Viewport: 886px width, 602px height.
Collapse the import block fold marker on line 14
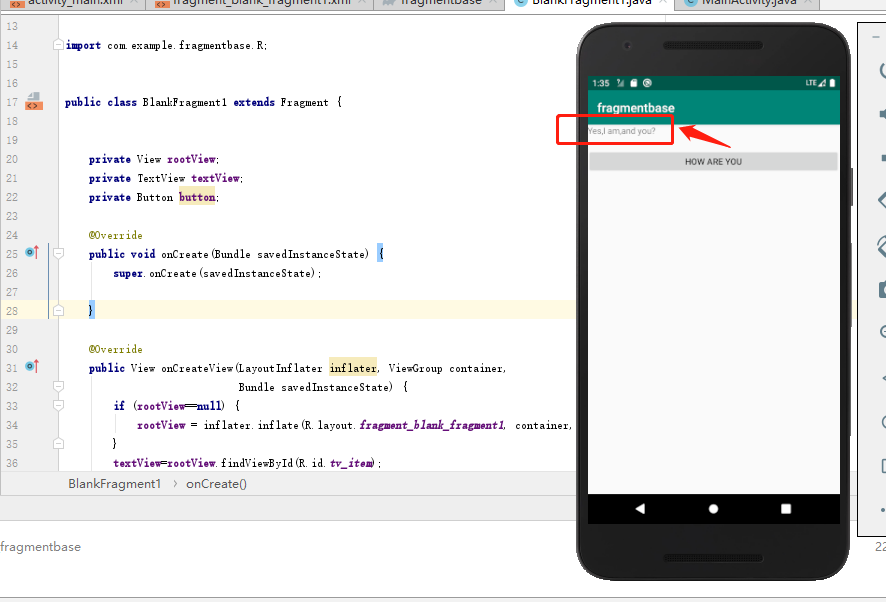(x=58, y=45)
